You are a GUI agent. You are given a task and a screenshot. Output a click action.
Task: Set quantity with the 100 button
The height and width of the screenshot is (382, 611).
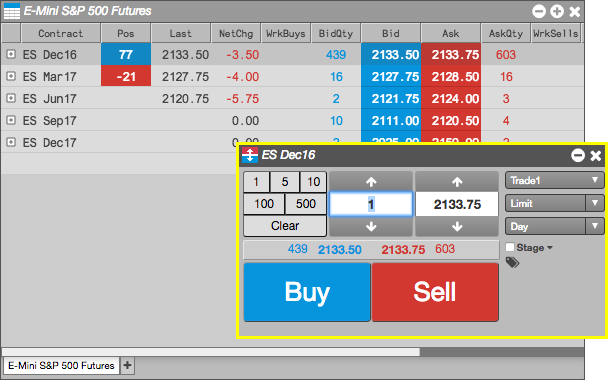pyautogui.click(x=264, y=204)
